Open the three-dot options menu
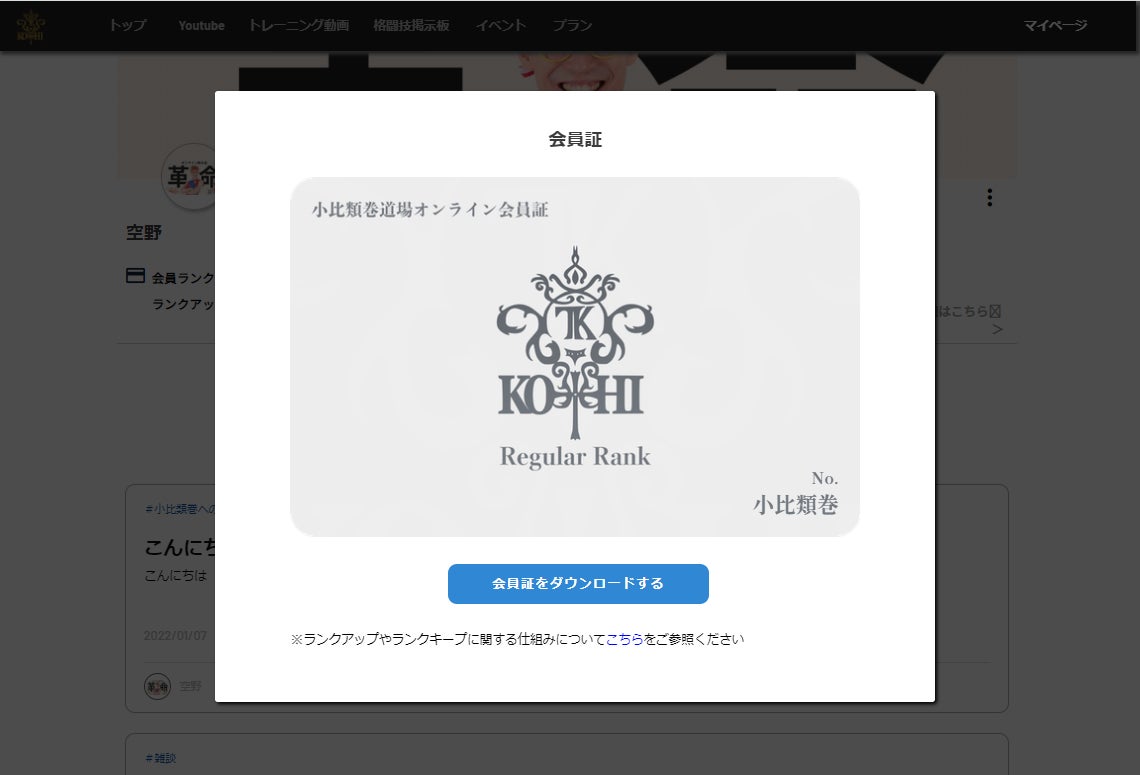The height and width of the screenshot is (775, 1140). pyautogui.click(x=990, y=198)
